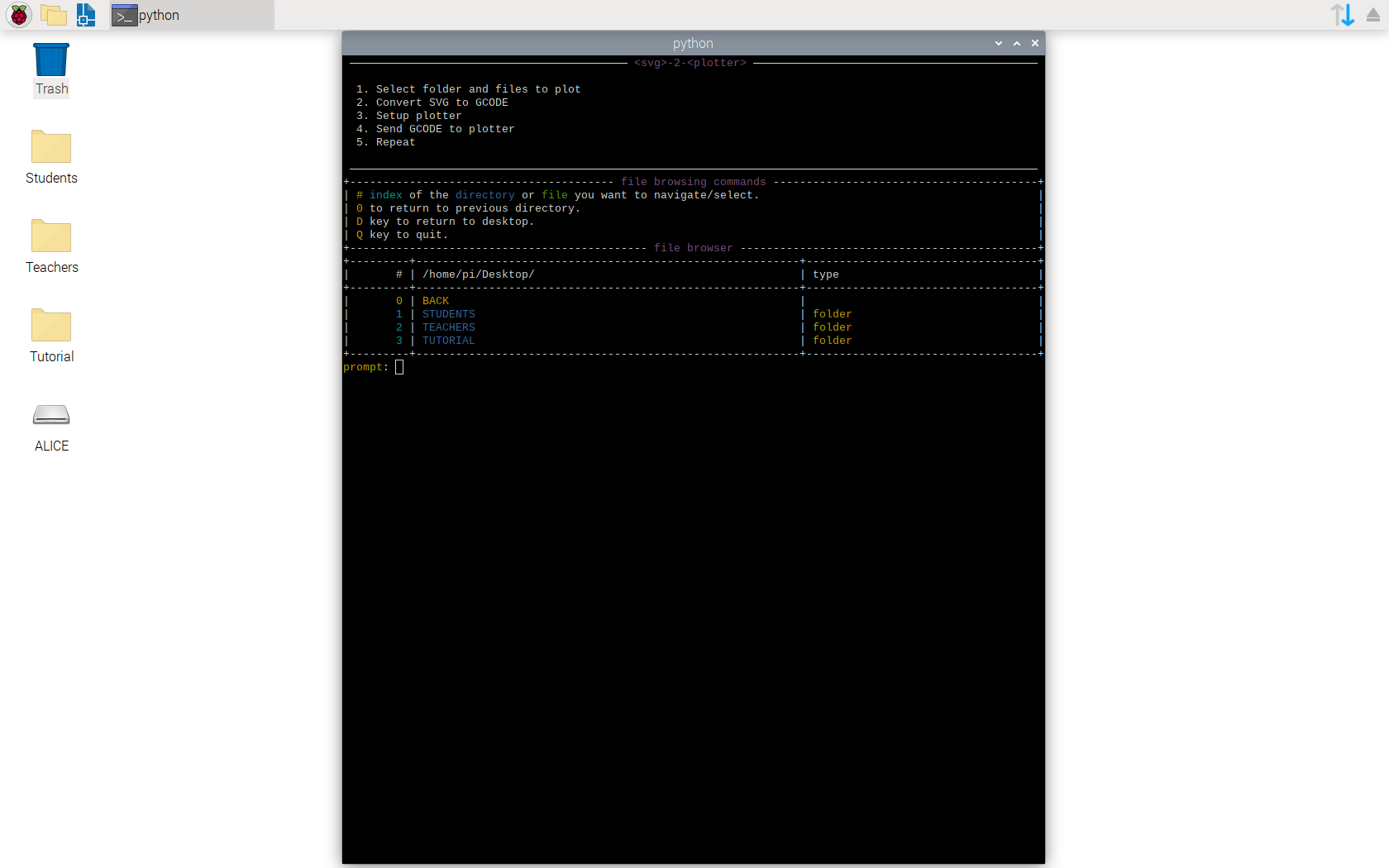Select the Tutorial desktop folder
1389x868 pixels.
pos(51,336)
